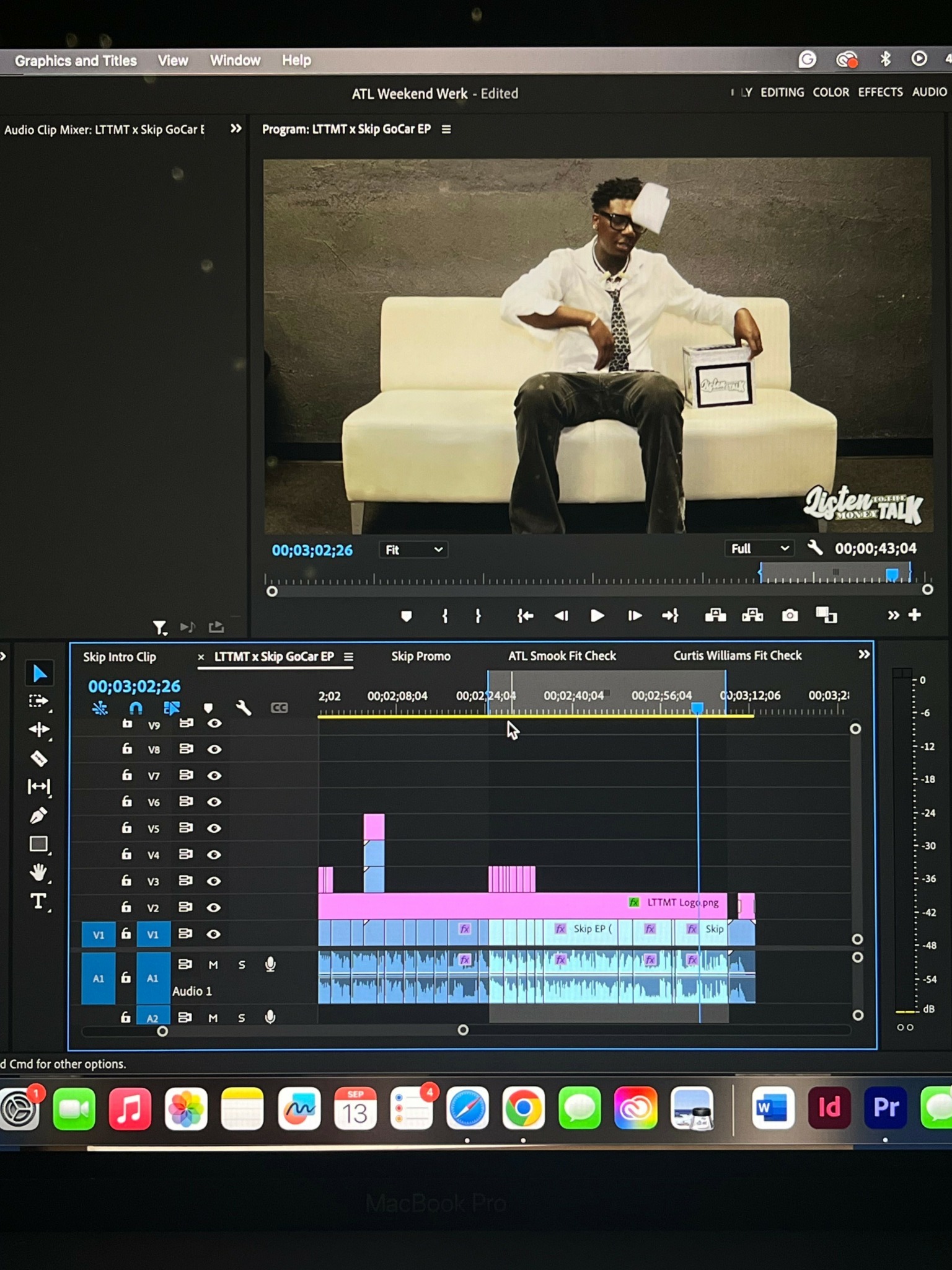Expand the hidden timeline sequence tabs
Viewport: 952px width, 1270px height.
[x=863, y=655]
